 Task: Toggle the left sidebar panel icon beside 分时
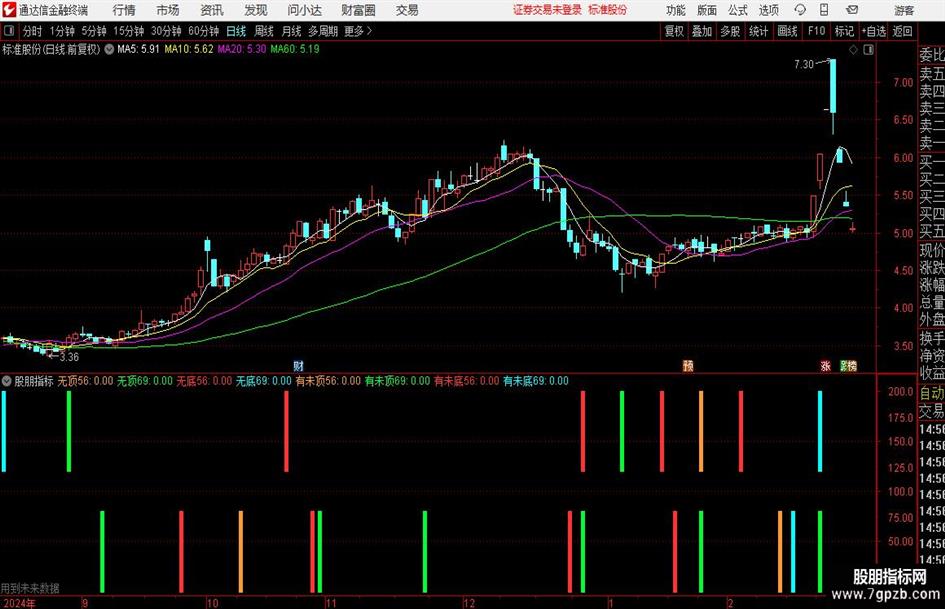(9, 31)
